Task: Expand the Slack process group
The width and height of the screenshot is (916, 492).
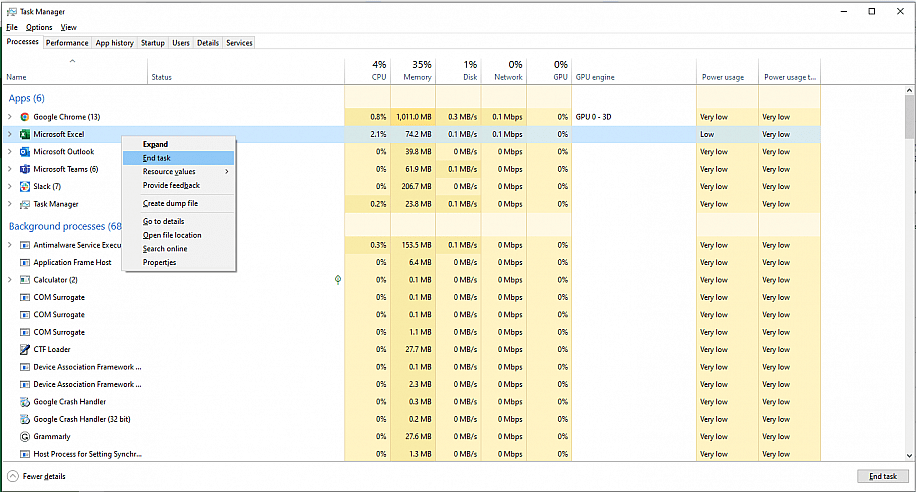Action: [9, 186]
